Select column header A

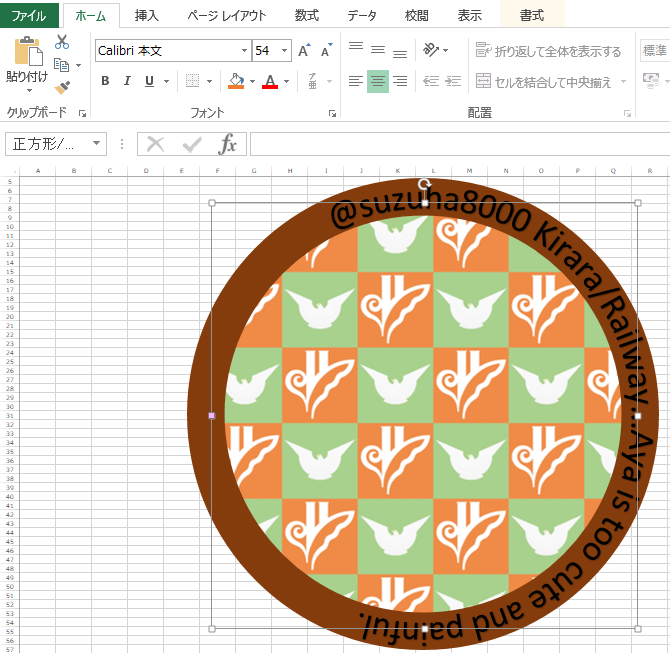(x=38, y=171)
